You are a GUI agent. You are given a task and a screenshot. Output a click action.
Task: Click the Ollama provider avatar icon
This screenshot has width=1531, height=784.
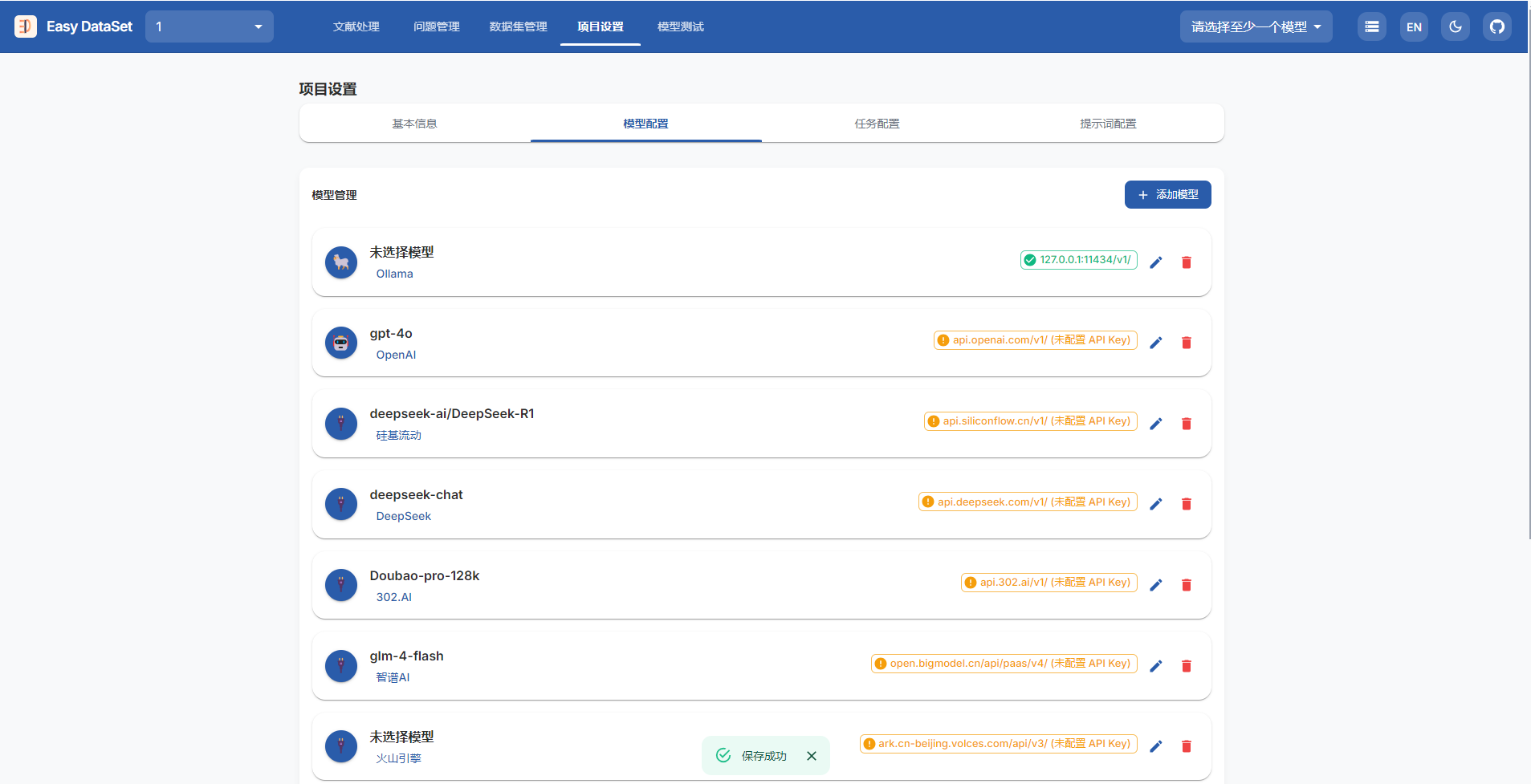[x=341, y=262]
